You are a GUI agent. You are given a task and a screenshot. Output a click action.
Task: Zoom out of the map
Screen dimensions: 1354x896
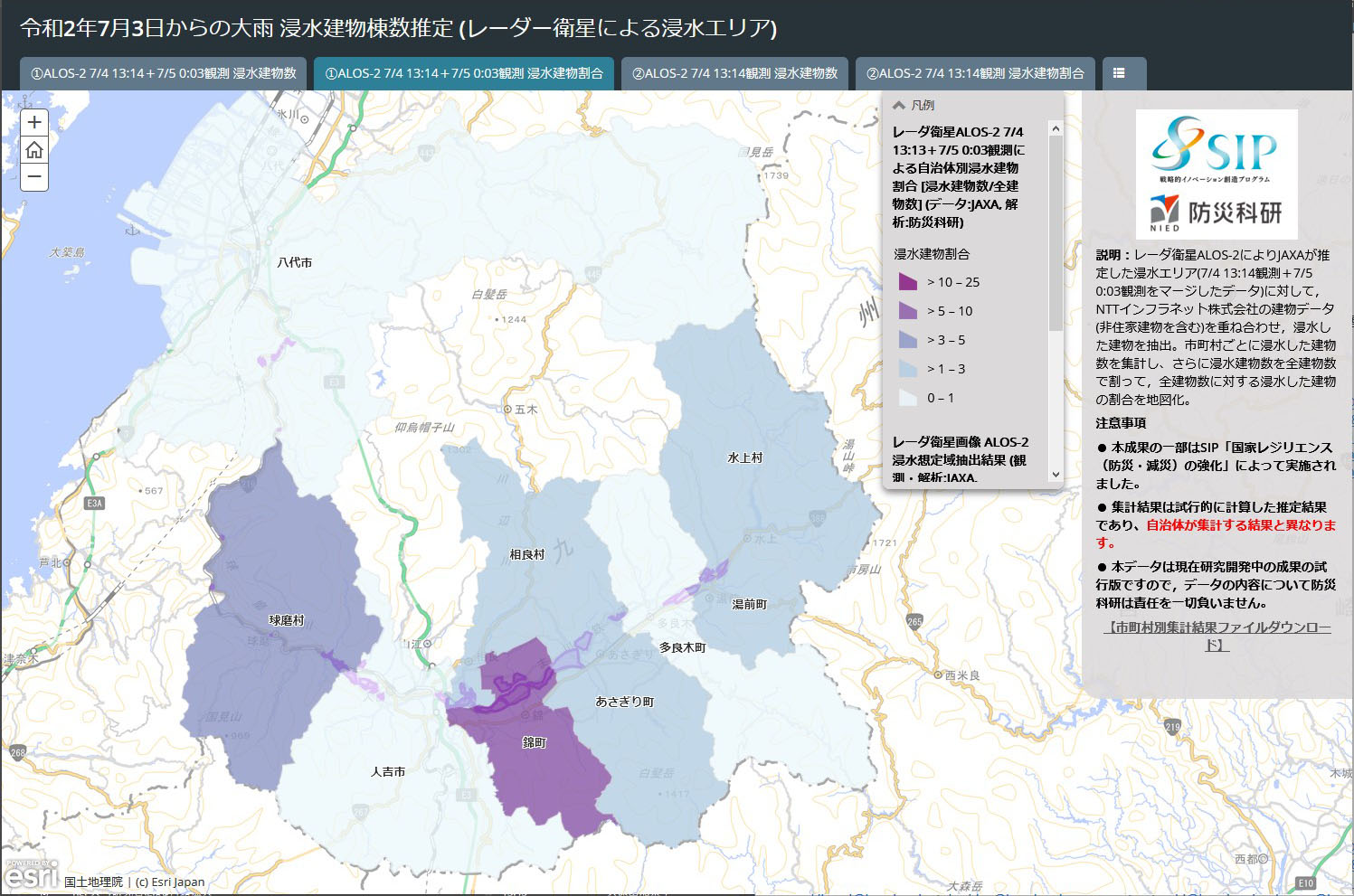click(x=34, y=177)
